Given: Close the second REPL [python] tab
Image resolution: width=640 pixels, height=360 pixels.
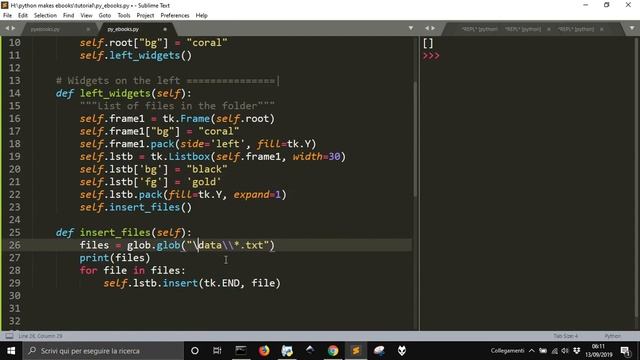Looking at the screenshot, I should [549, 29].
